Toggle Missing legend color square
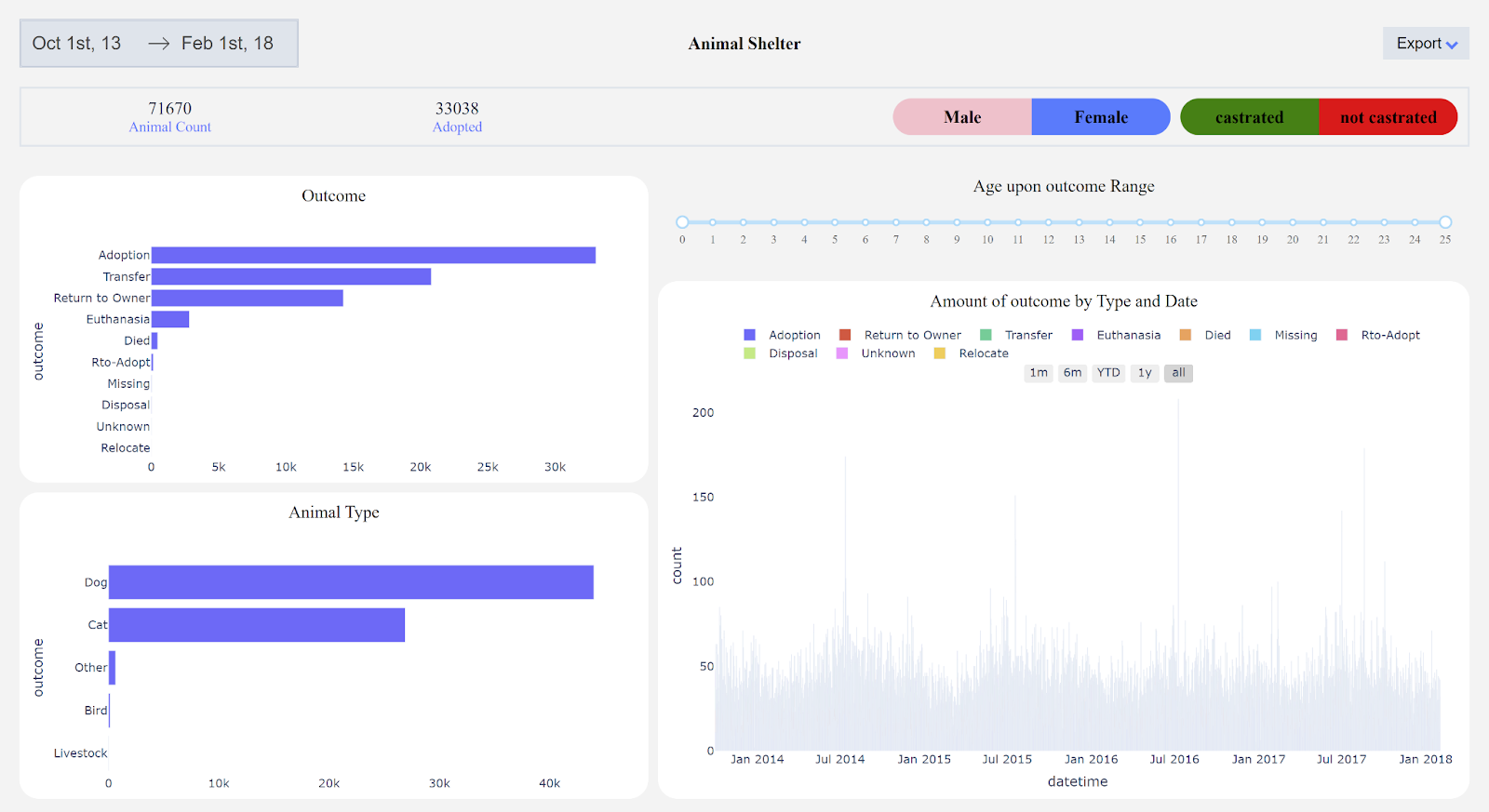Viewport: 1489px width, 812px height. pyautogui.click(x=1255, y=335)
